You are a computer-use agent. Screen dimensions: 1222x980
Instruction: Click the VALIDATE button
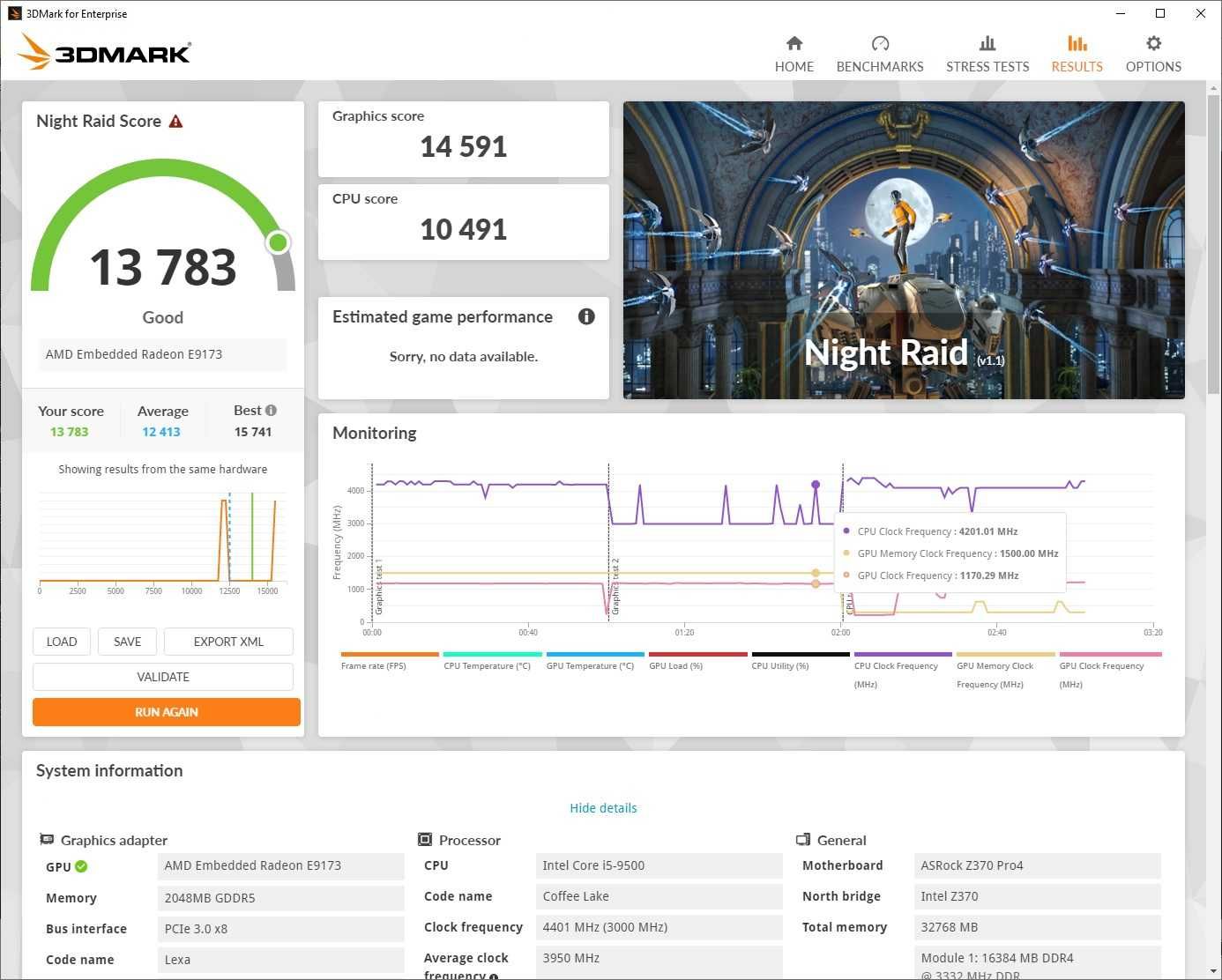click(x=163, y=677)
